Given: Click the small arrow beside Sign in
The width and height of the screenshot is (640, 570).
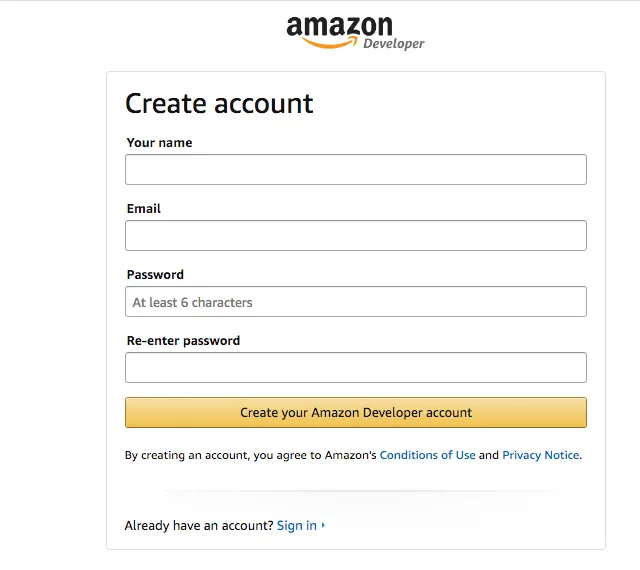Looking at the screenshot, I should tap(324, 526).
